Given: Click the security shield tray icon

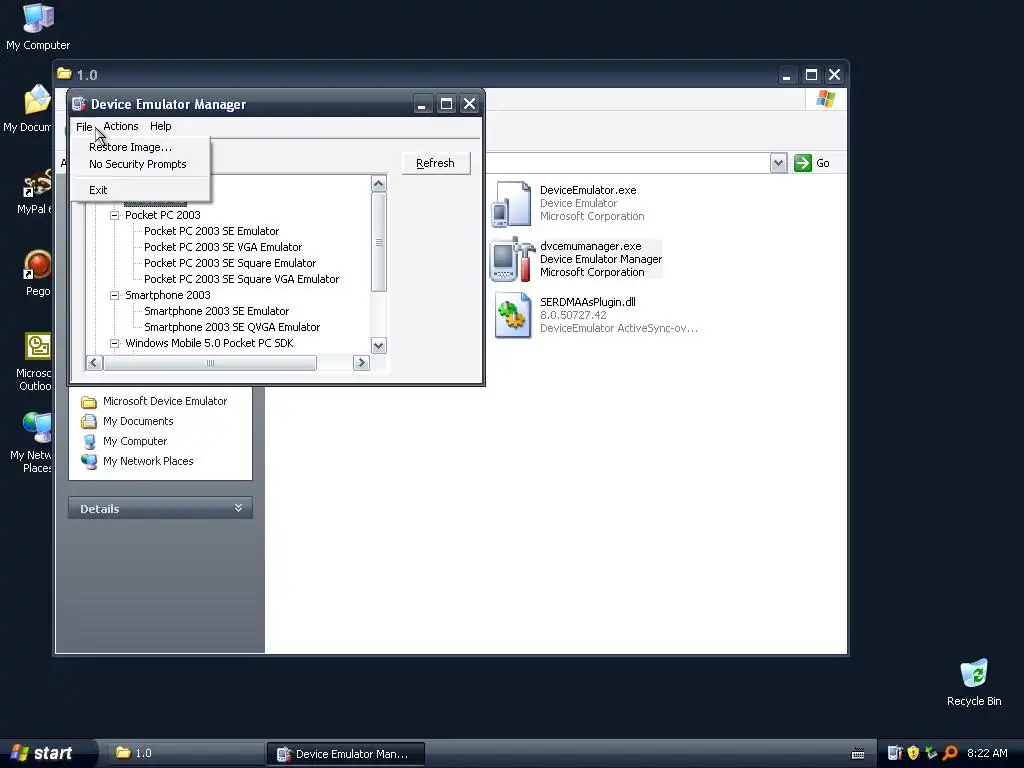Looking at the screenshot, I should click(913, 753).
